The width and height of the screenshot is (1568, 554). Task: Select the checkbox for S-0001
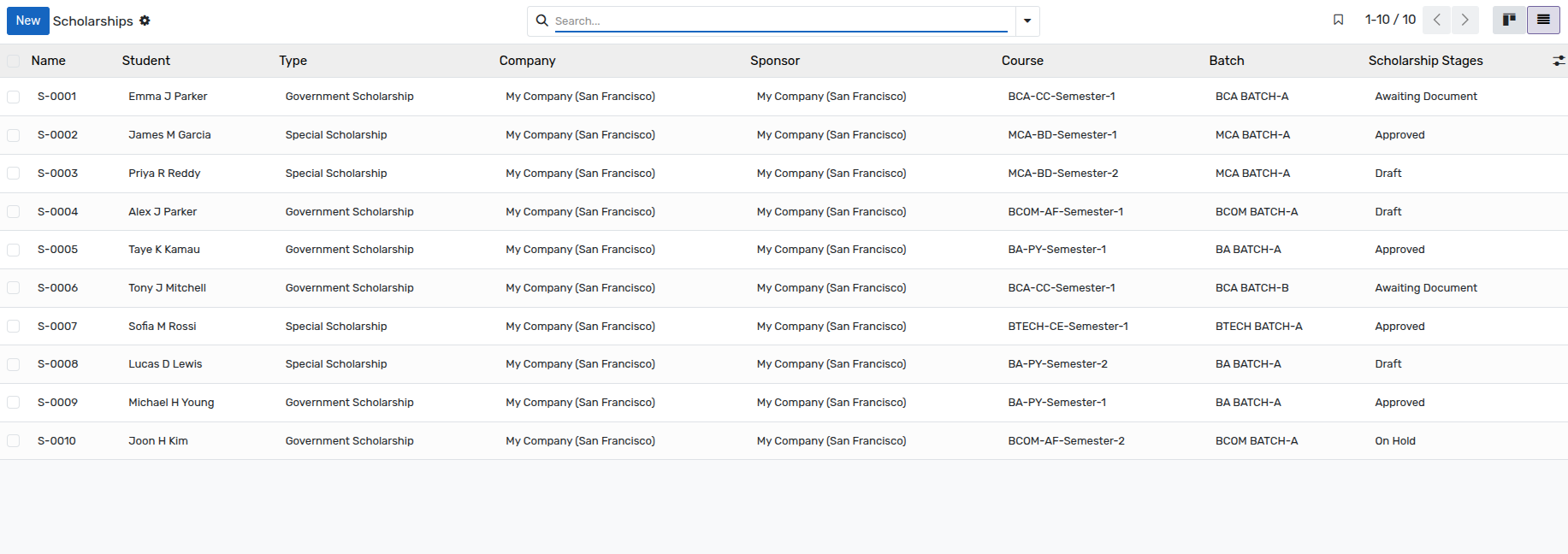(x=13, y=97)
